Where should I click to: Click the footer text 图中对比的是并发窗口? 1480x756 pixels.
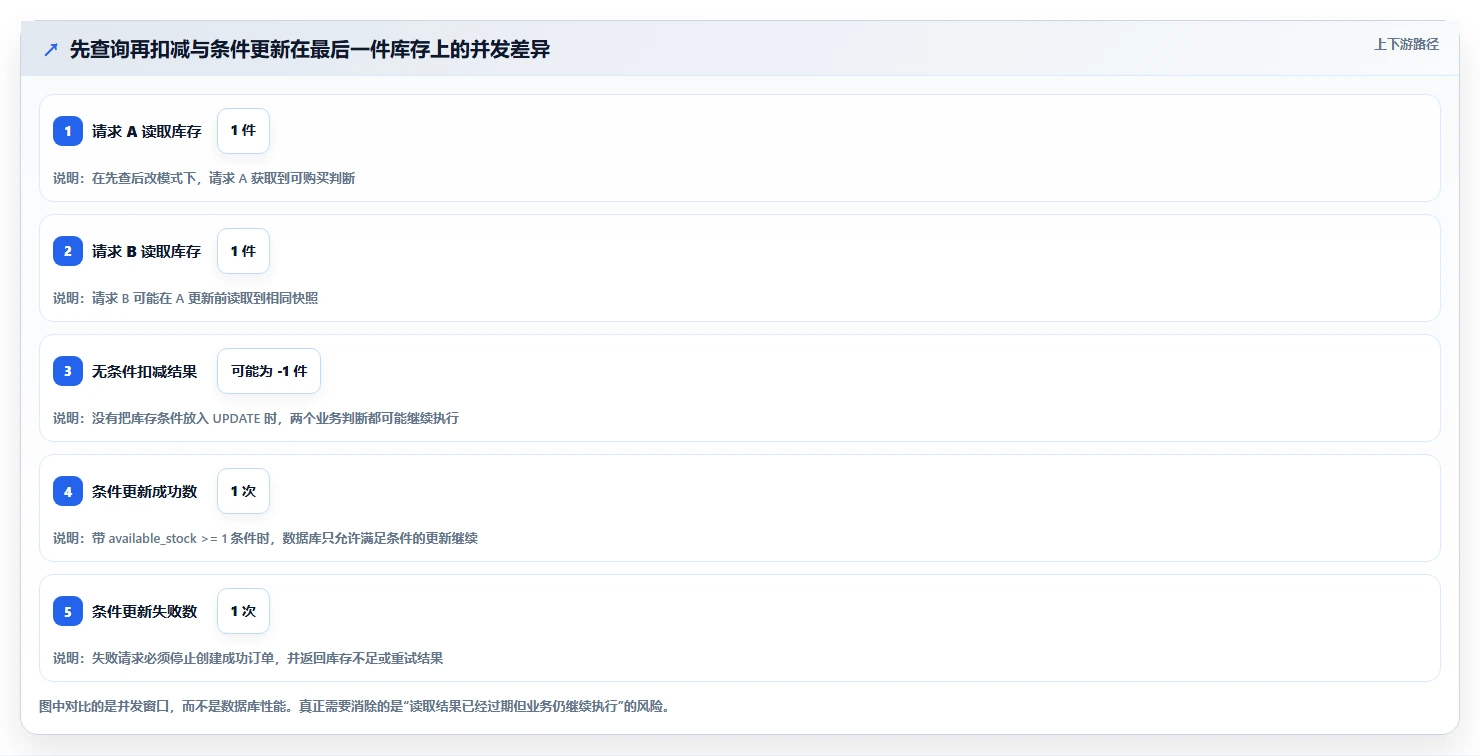[x=354, y=706]
